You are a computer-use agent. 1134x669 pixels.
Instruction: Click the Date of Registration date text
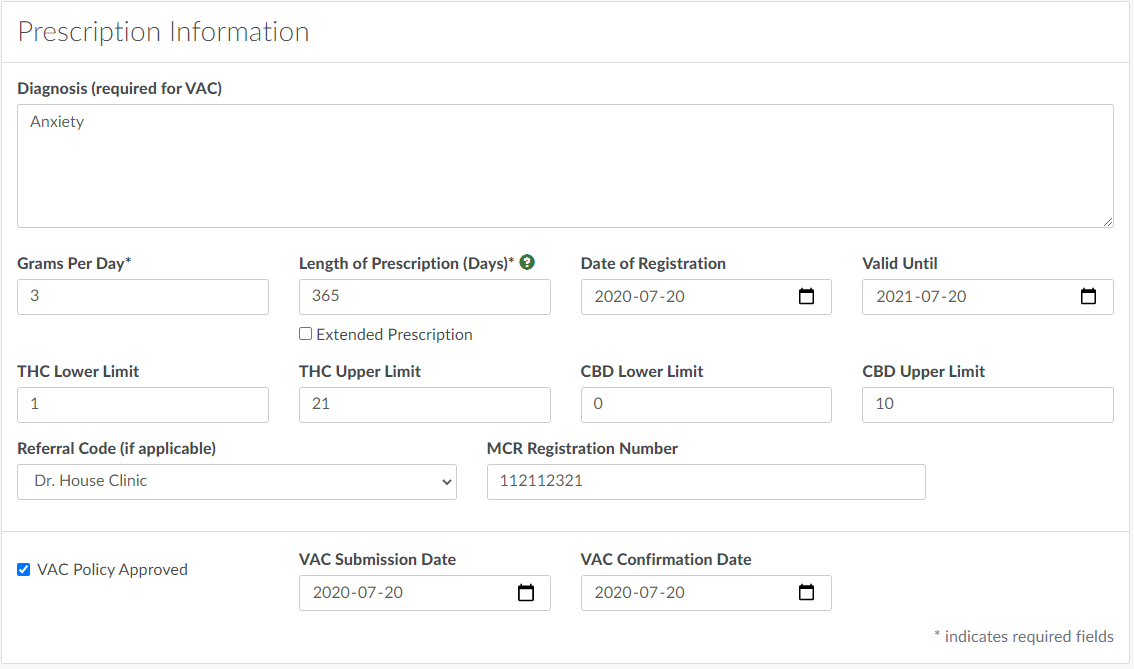point(640,297)
